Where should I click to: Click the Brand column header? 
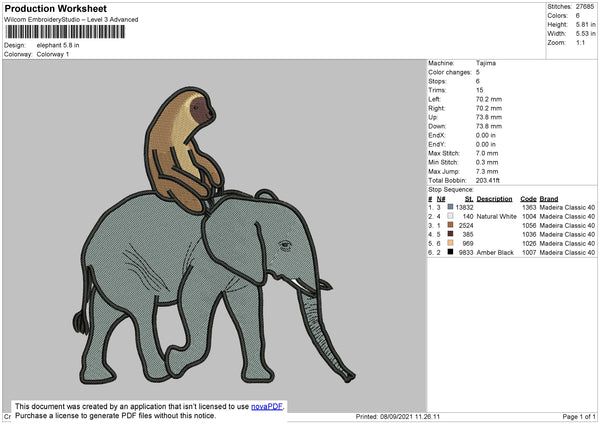tap(551, 197)
